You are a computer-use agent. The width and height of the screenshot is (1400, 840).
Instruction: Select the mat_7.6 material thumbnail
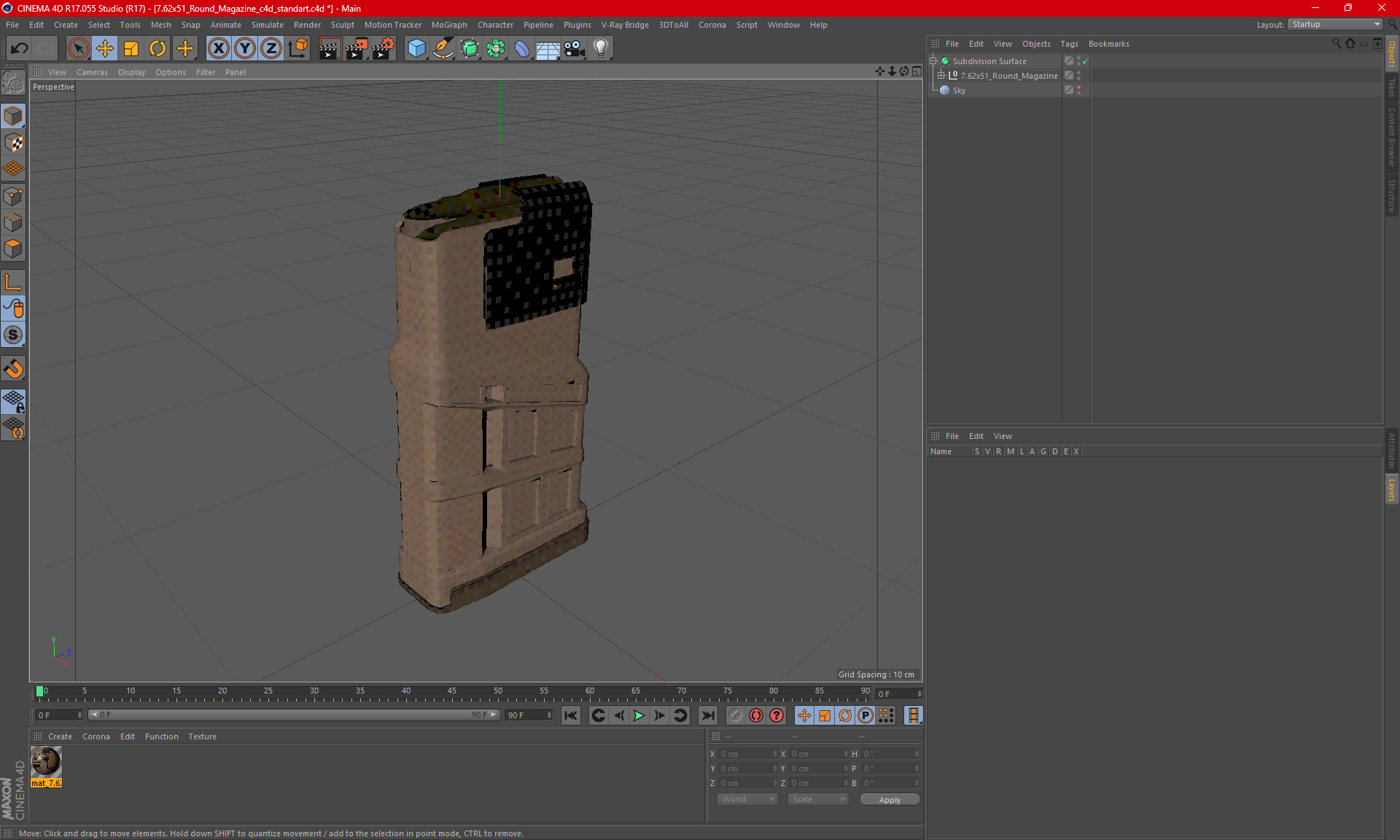pyautogui.click(x=46, y=763)
